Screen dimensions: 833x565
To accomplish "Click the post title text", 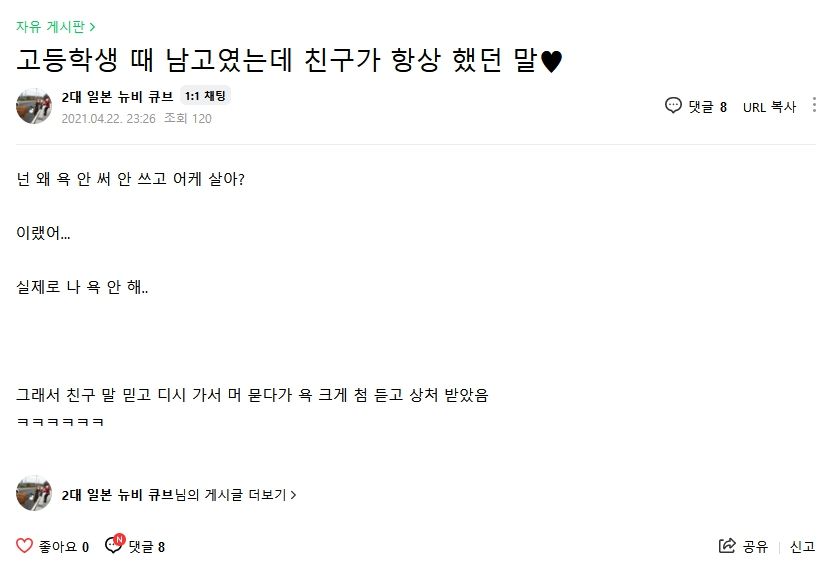I will point(290,60).
